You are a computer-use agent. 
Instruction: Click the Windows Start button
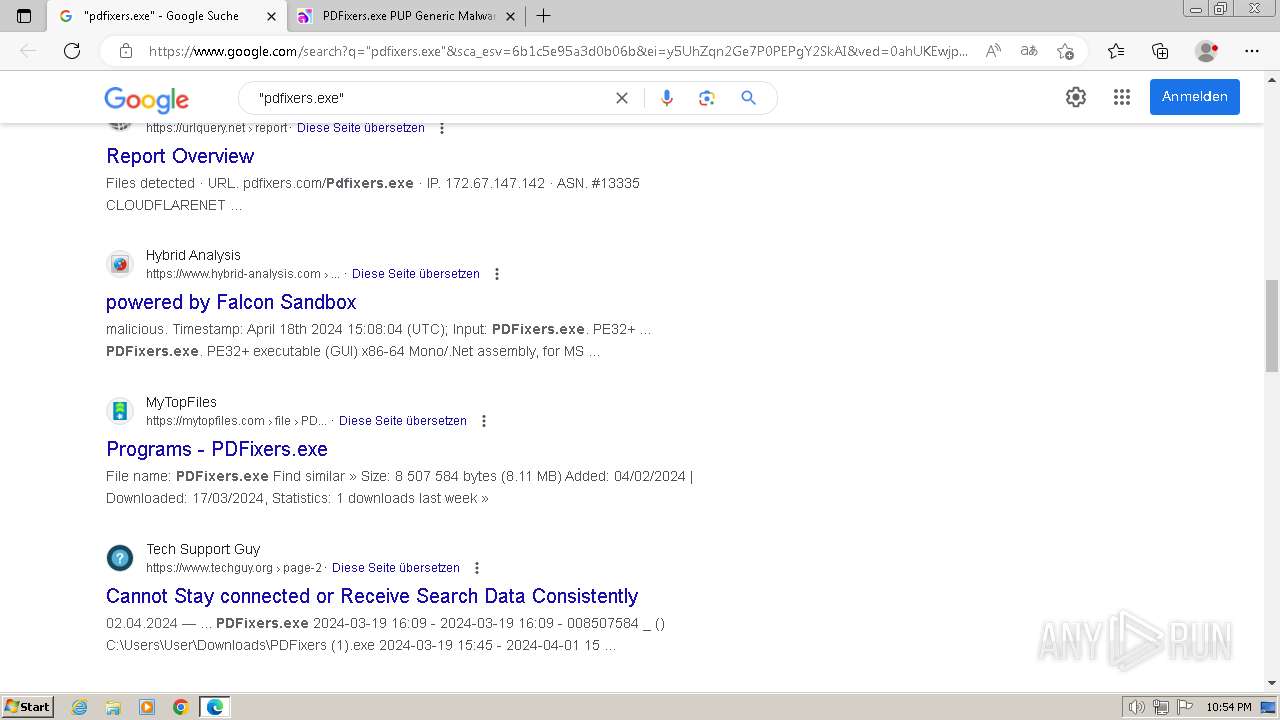click(27, 707)
